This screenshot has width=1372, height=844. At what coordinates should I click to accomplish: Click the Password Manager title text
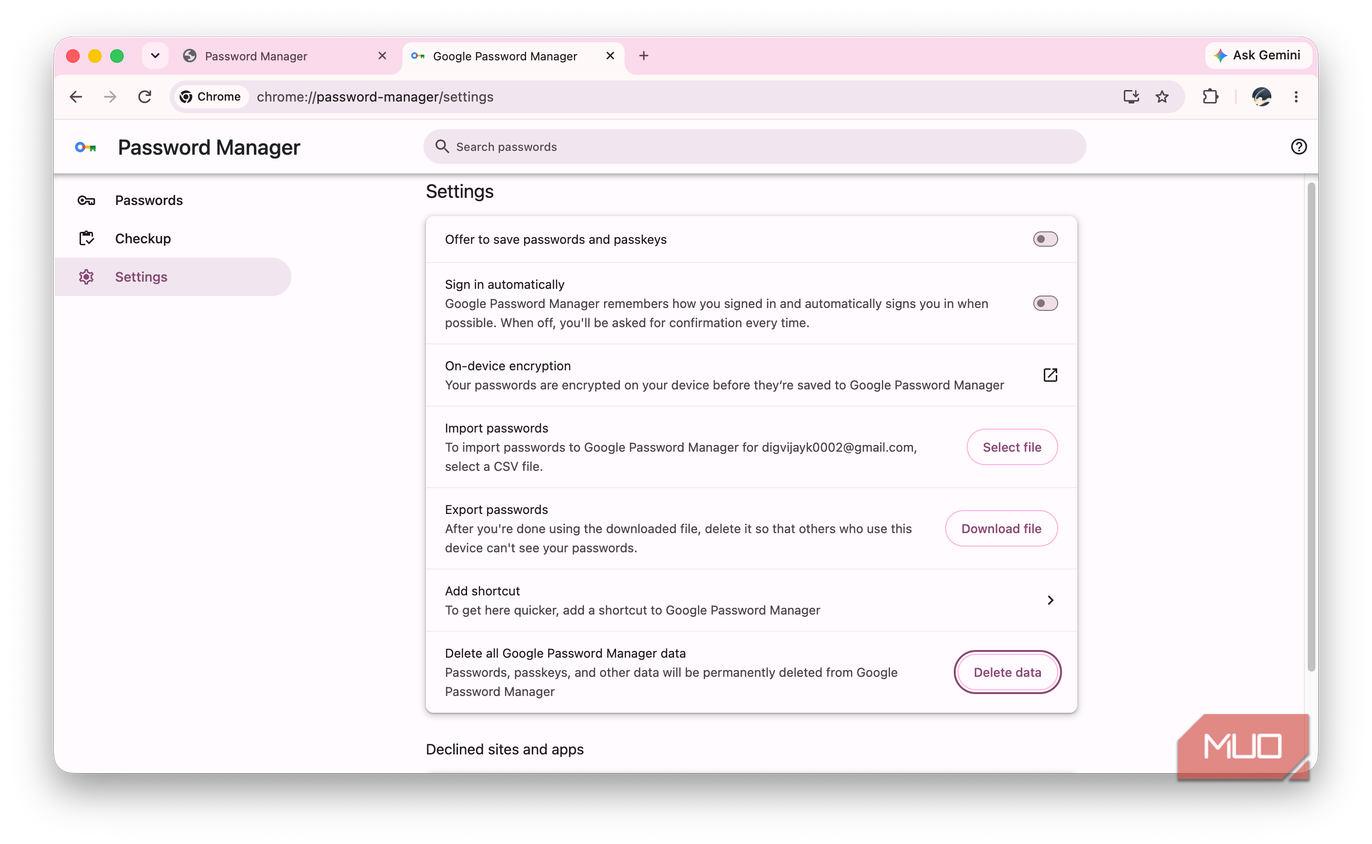[x=209, y=147]
